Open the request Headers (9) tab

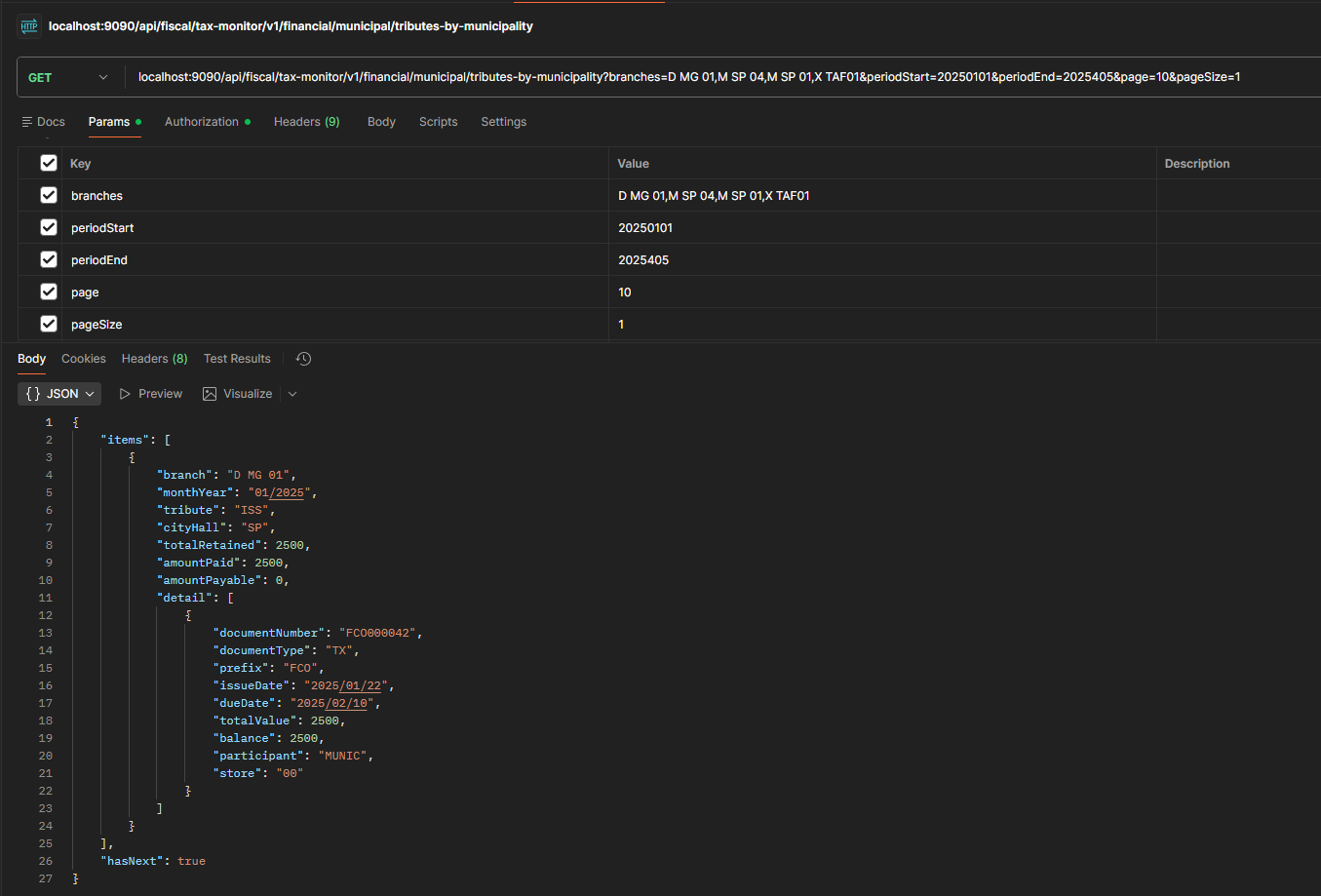pyautogui.click(x=306, y=122)
